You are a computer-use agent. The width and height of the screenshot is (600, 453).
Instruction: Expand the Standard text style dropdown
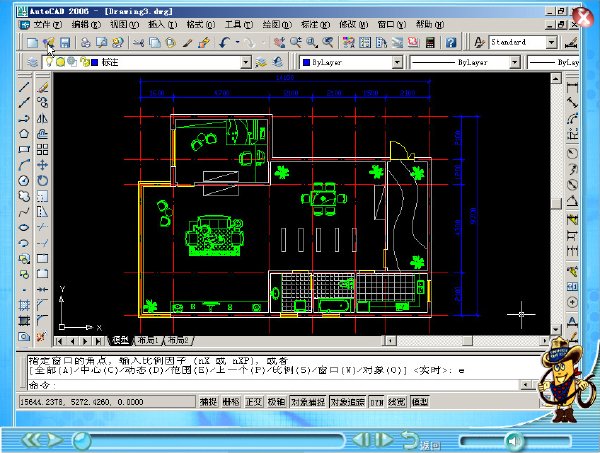[x=551, y=42]
